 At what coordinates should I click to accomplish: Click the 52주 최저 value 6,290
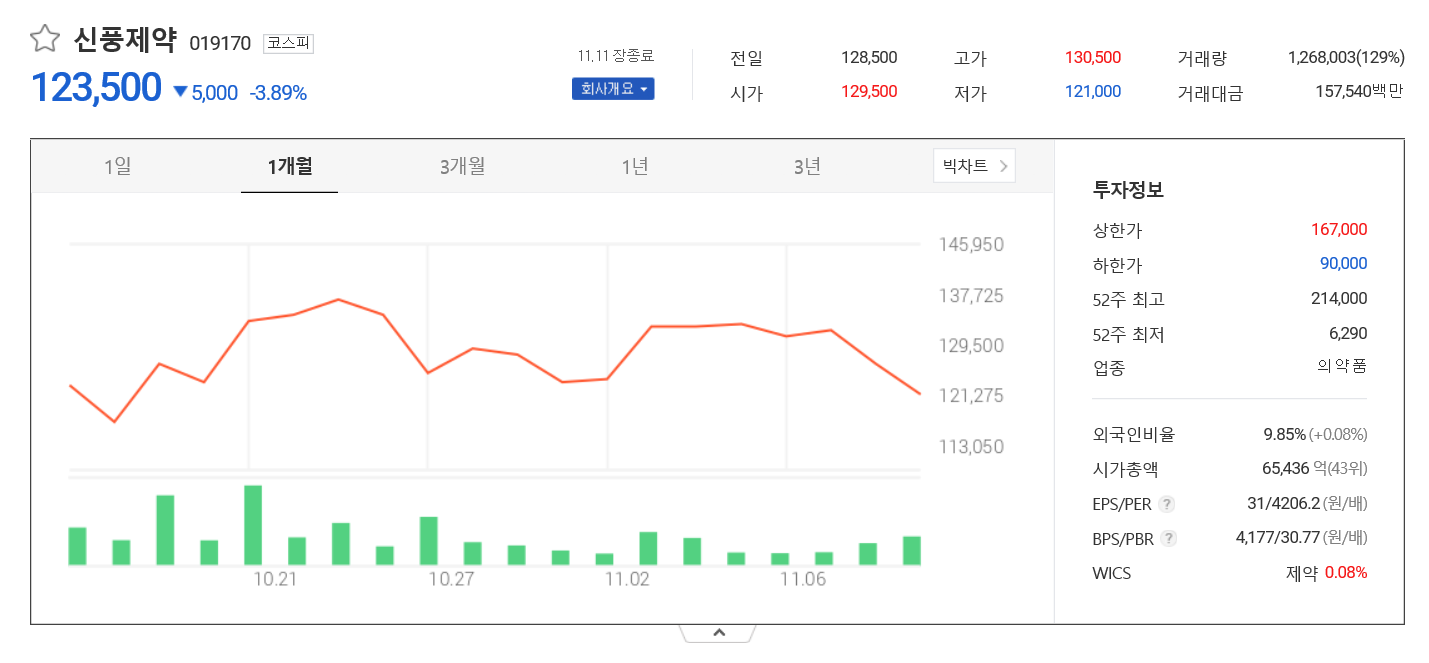pos(1348,333)
